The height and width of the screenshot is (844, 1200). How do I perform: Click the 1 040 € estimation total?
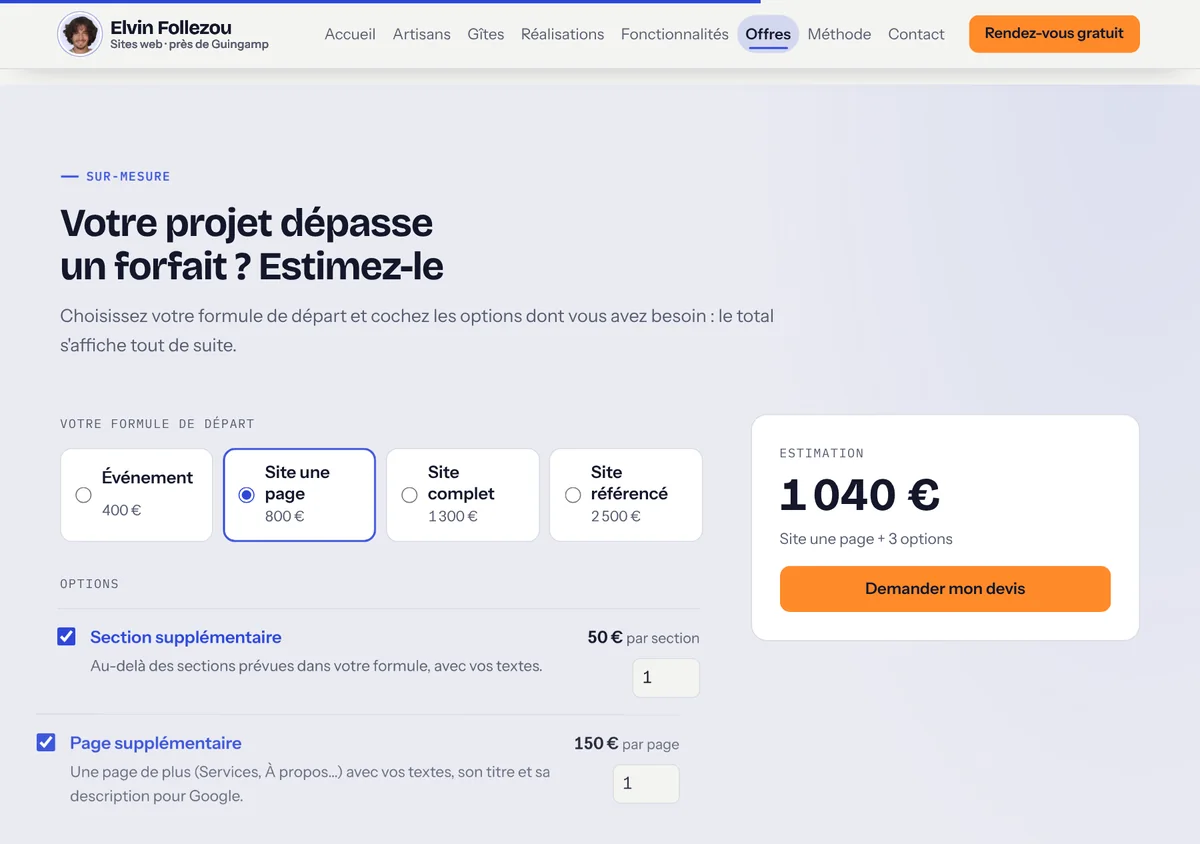860,495
